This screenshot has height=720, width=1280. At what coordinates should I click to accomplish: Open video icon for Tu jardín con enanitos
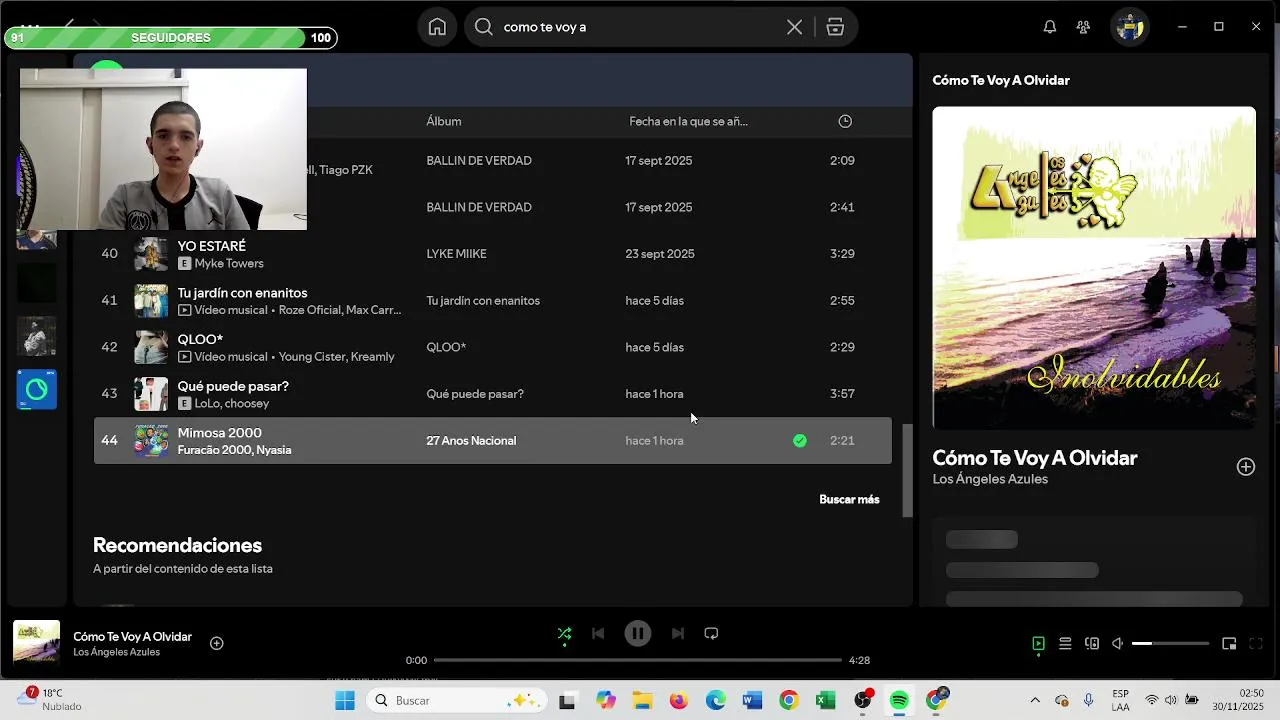click(184, 310)
